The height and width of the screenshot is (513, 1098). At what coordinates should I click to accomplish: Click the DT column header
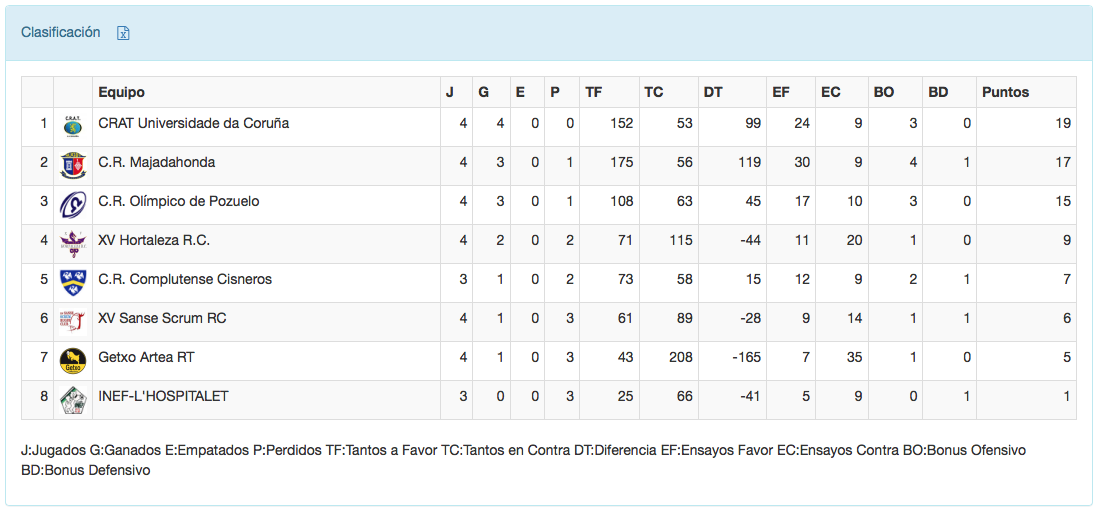713,92
